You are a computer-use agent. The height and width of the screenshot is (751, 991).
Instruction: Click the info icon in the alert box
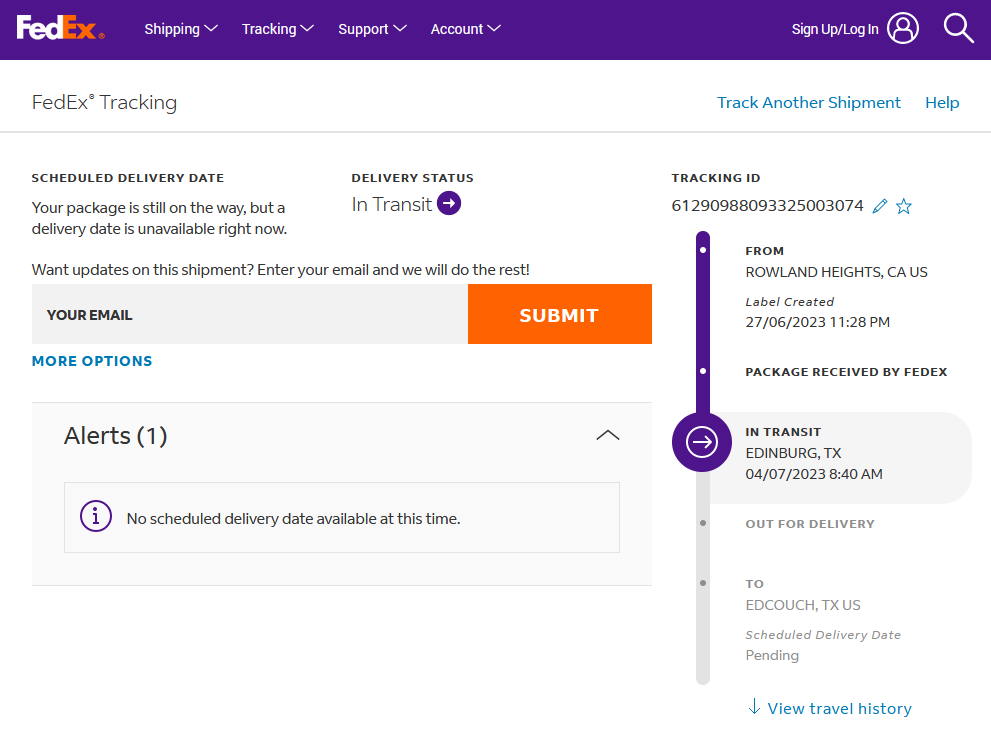96,517
